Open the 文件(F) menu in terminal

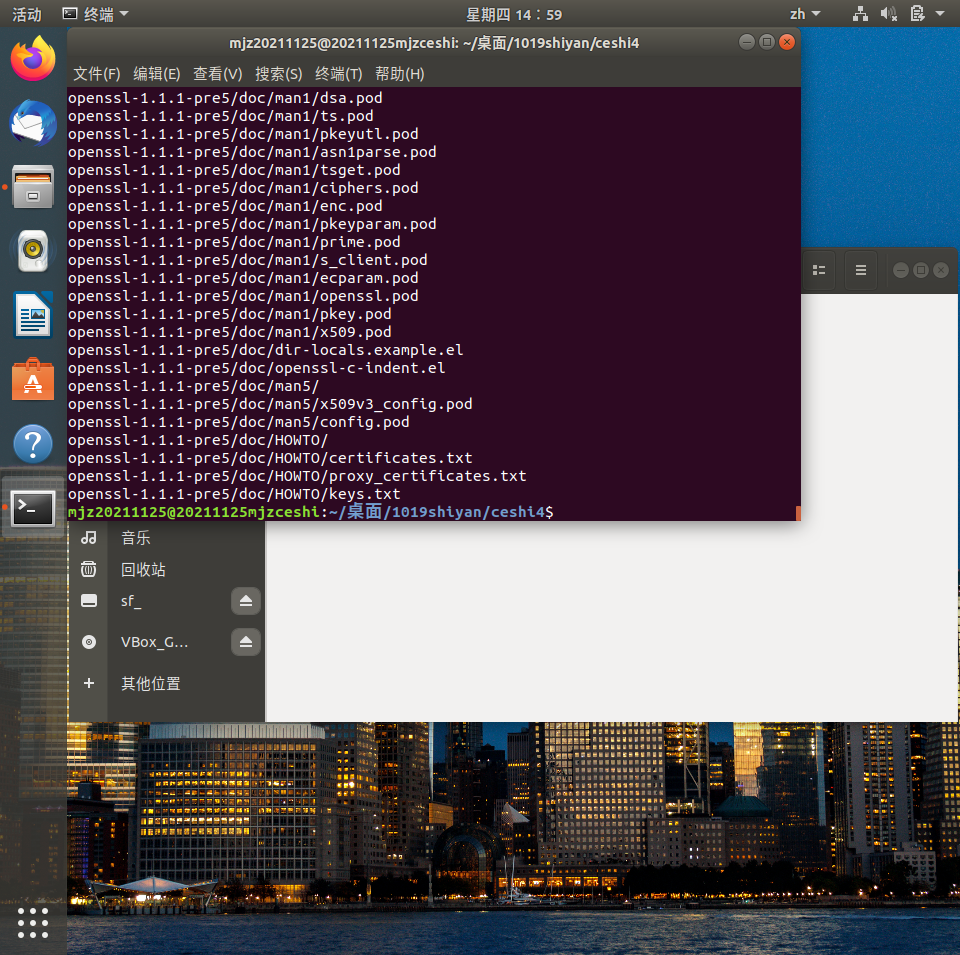click(97, 74)
